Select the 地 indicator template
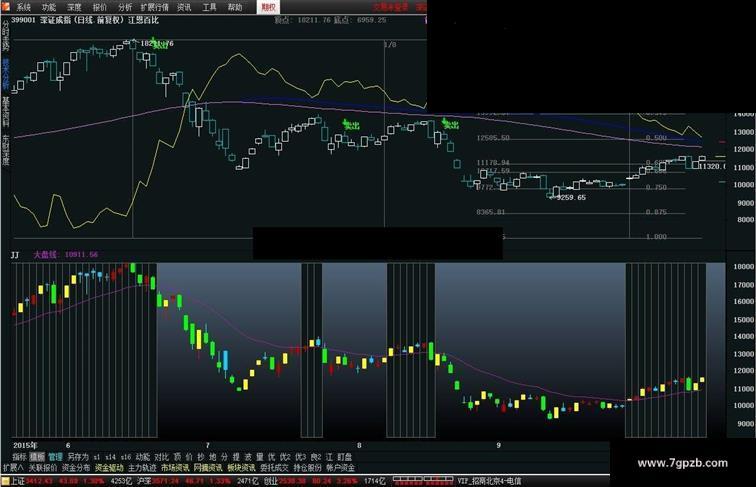Screen dimensions: 756x487 pos(213,457)
